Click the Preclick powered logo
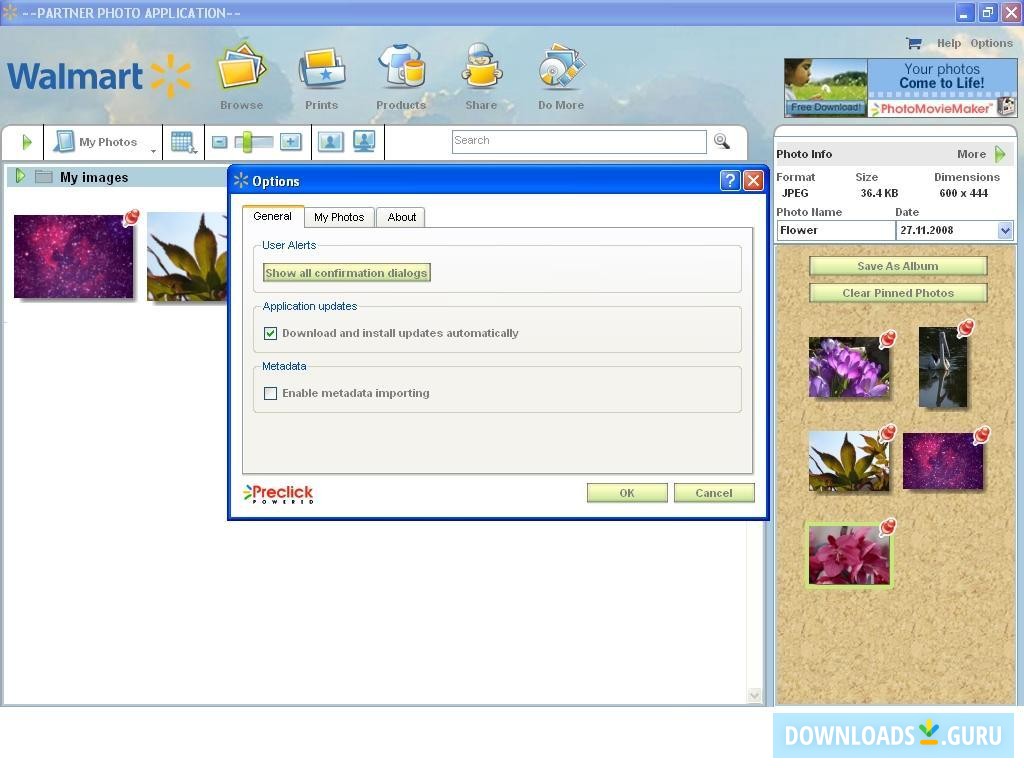1024x768 pixels. click(x=279, y=494)
